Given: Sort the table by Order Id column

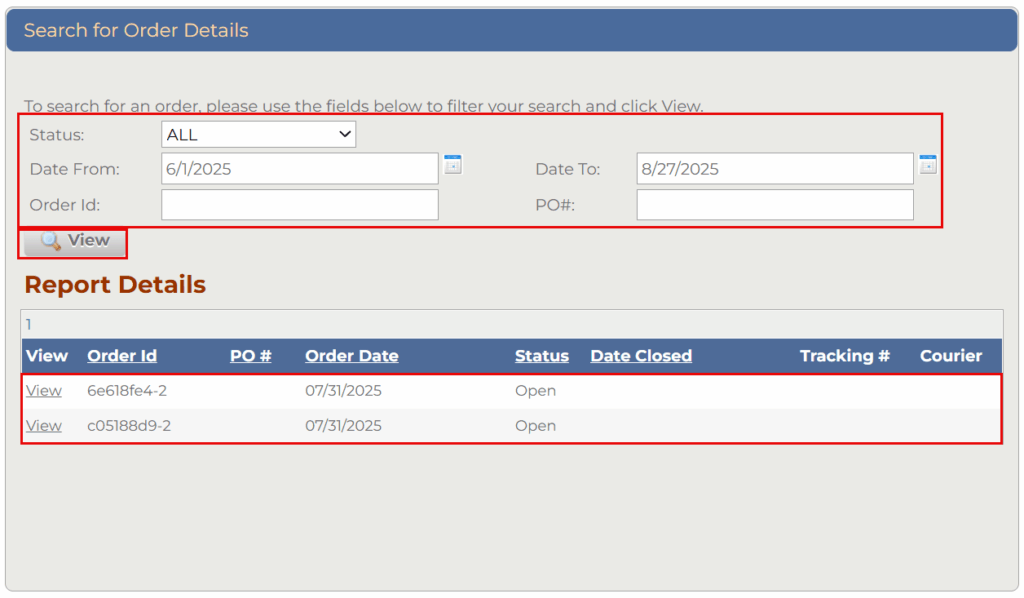Looking at the screenshot, I should [122, 356].
